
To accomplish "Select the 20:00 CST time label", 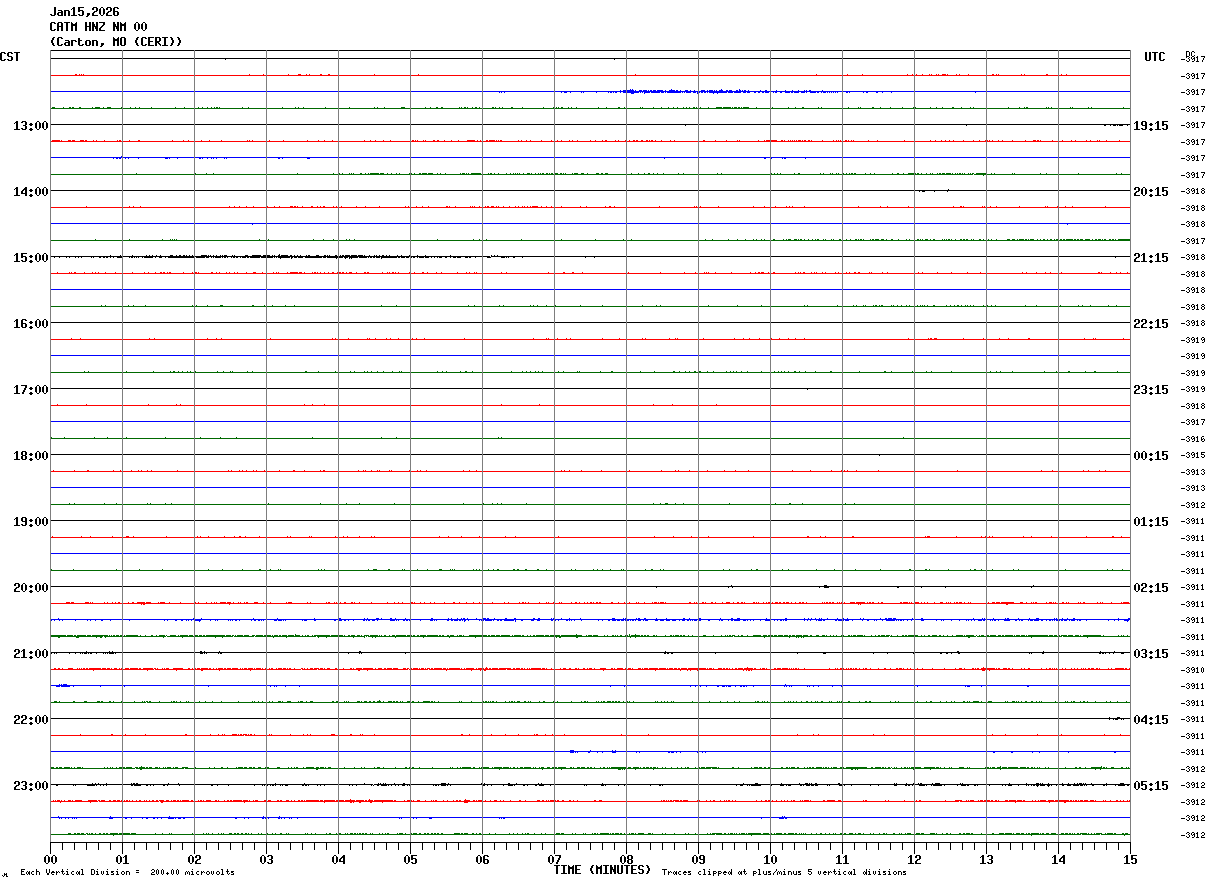I will pos(30,588).
